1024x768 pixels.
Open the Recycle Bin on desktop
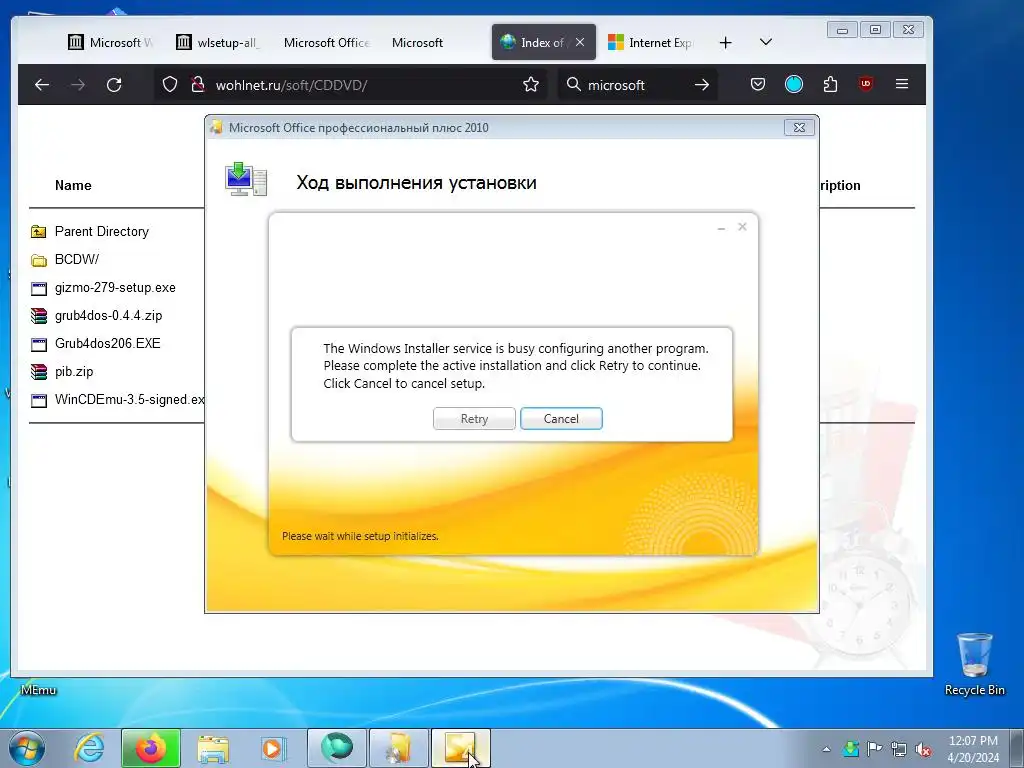point(974,663)
